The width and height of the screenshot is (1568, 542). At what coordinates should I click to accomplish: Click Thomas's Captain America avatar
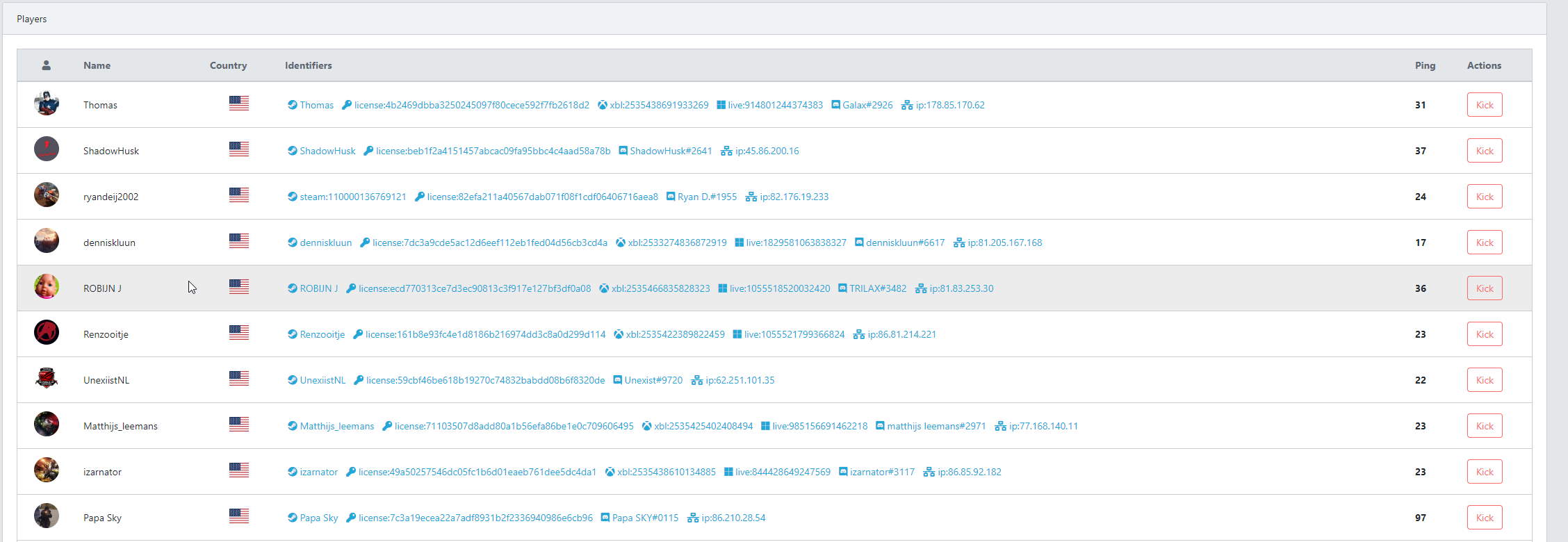[47, 104]
